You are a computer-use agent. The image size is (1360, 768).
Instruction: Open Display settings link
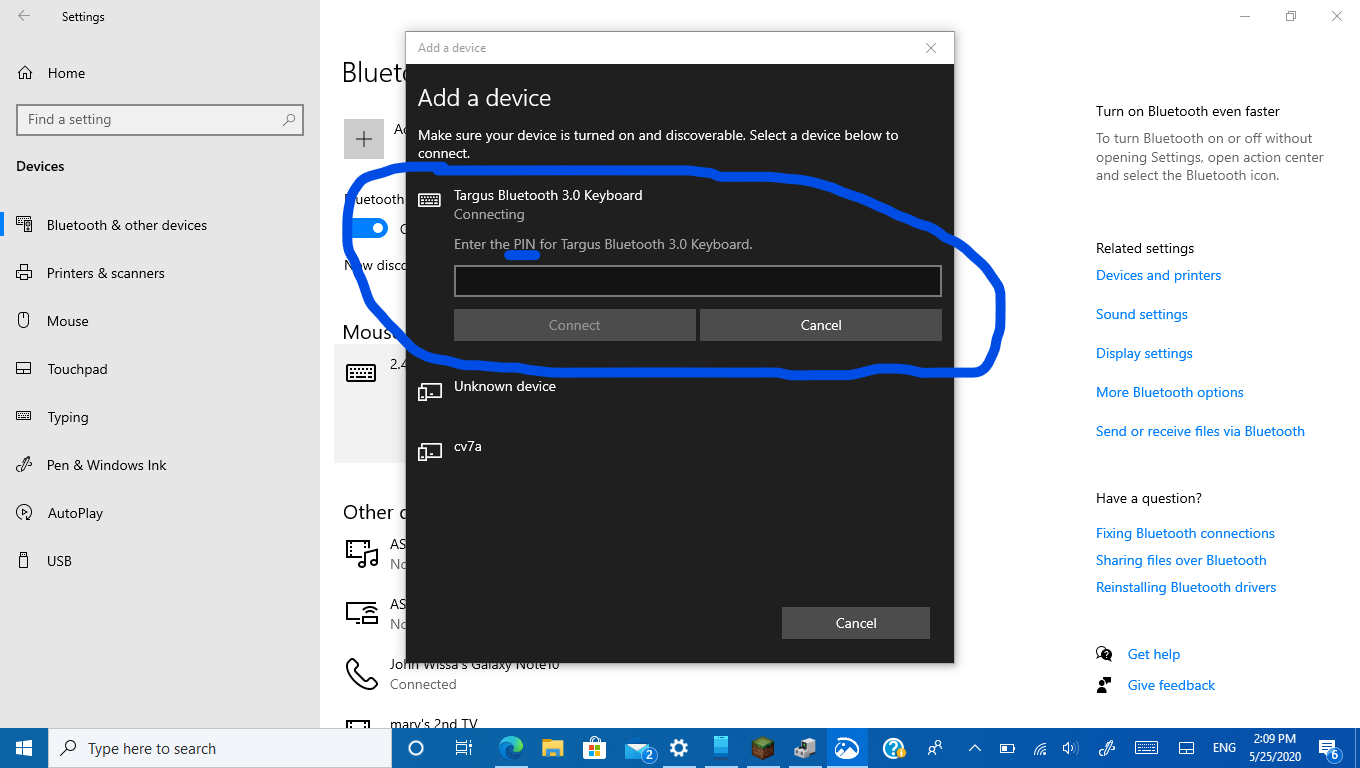pyautogui.click(x=1144, y=353)
